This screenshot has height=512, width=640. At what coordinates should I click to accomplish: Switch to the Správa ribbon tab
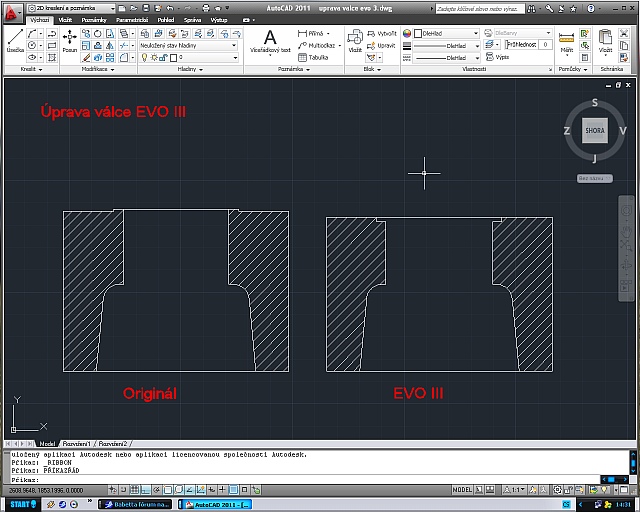[192, 20]
